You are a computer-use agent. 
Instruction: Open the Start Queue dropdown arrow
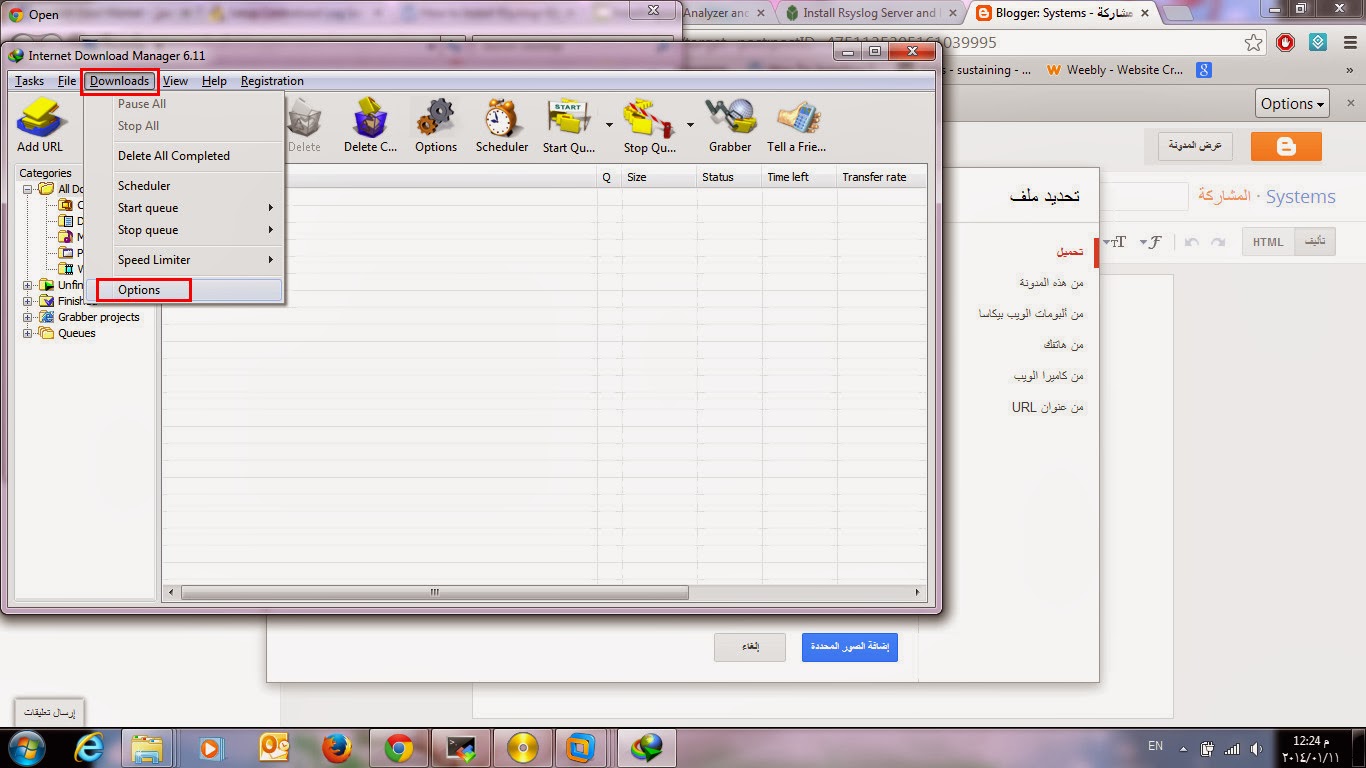pyautogui.click(x=609, y=126)
